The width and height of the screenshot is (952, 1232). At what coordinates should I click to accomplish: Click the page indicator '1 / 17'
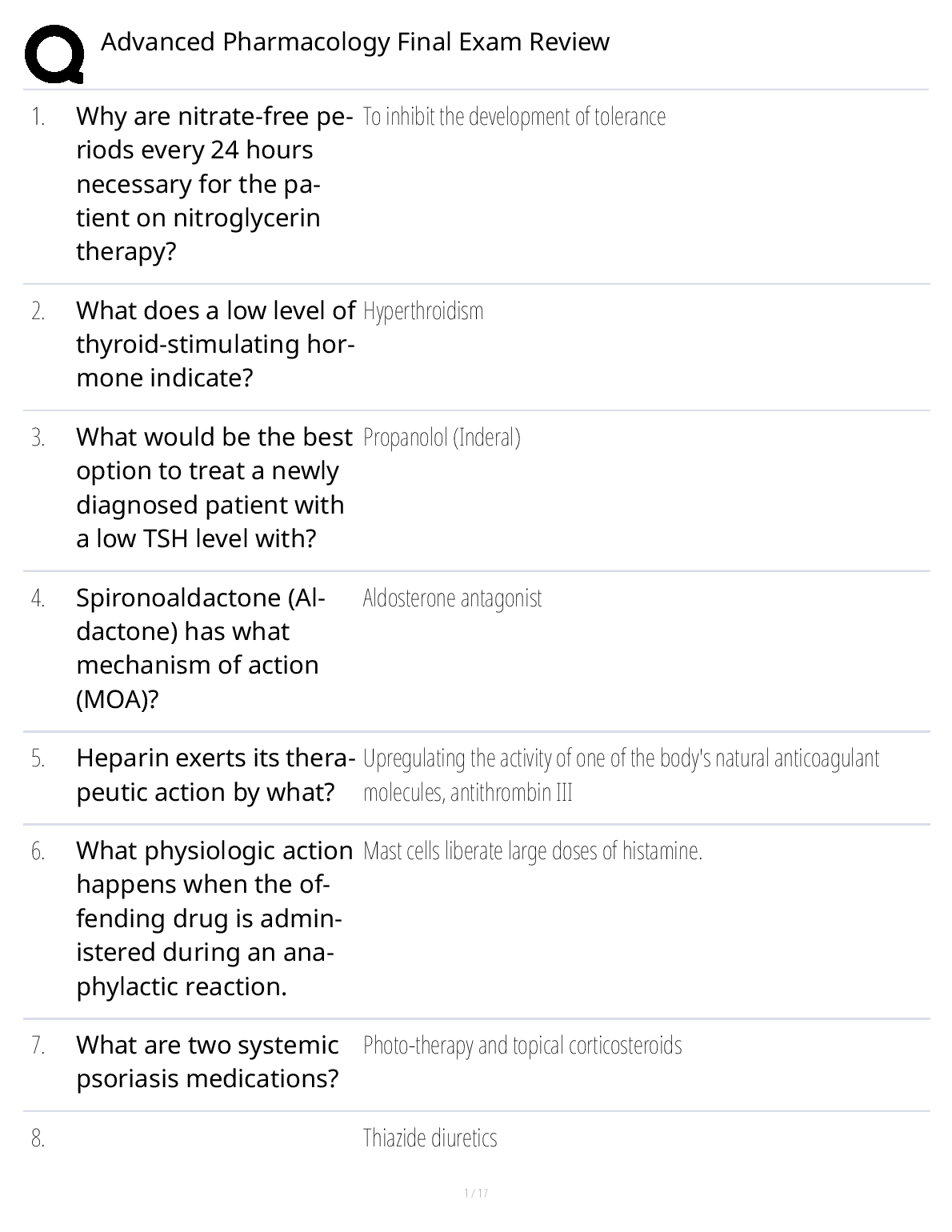pyautogui.click(x=476, y=1194)
